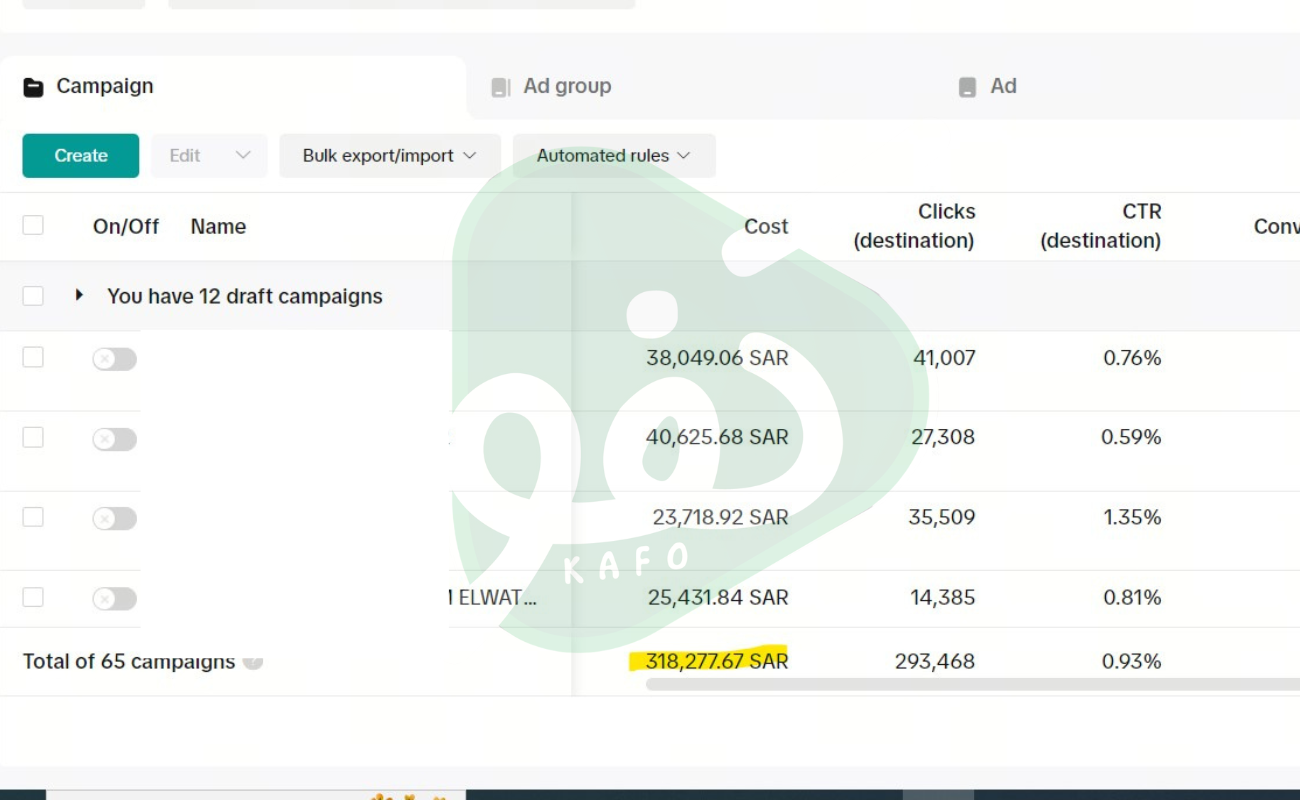The image size is (1300, 800).
Task: Open the Edit dropdown
Action: tap(209, 156)
